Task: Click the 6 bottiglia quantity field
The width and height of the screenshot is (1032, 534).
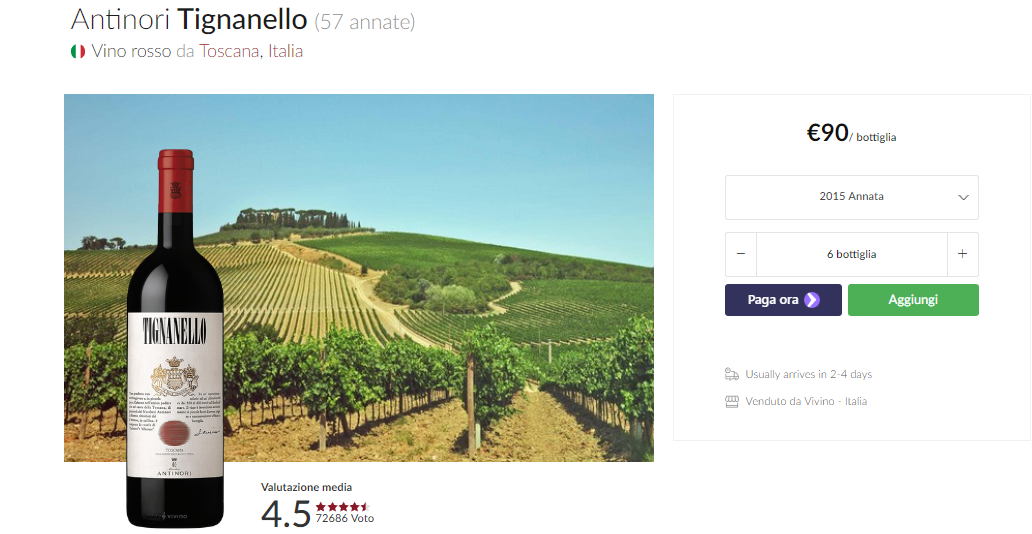Action: pos(851,254)
